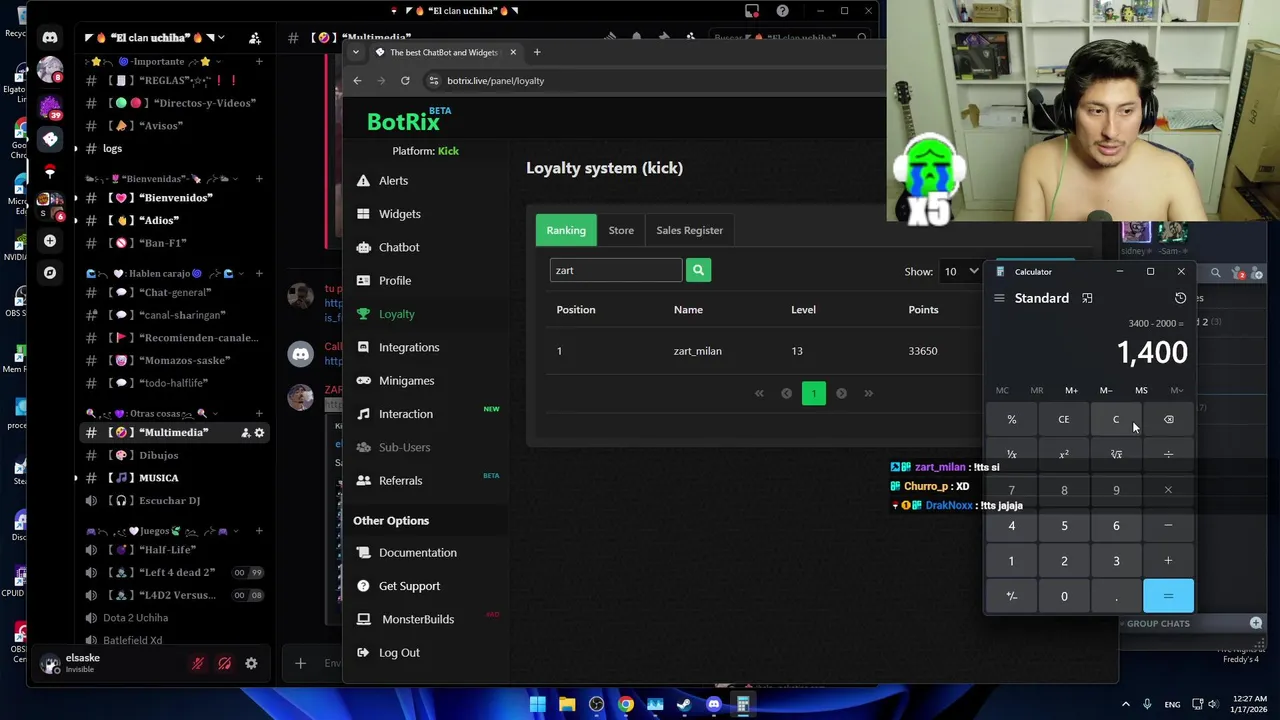Open Discord Explore servers compass icon
The width and height of the screenshot is (1280, 720).
tap(49, 272)
